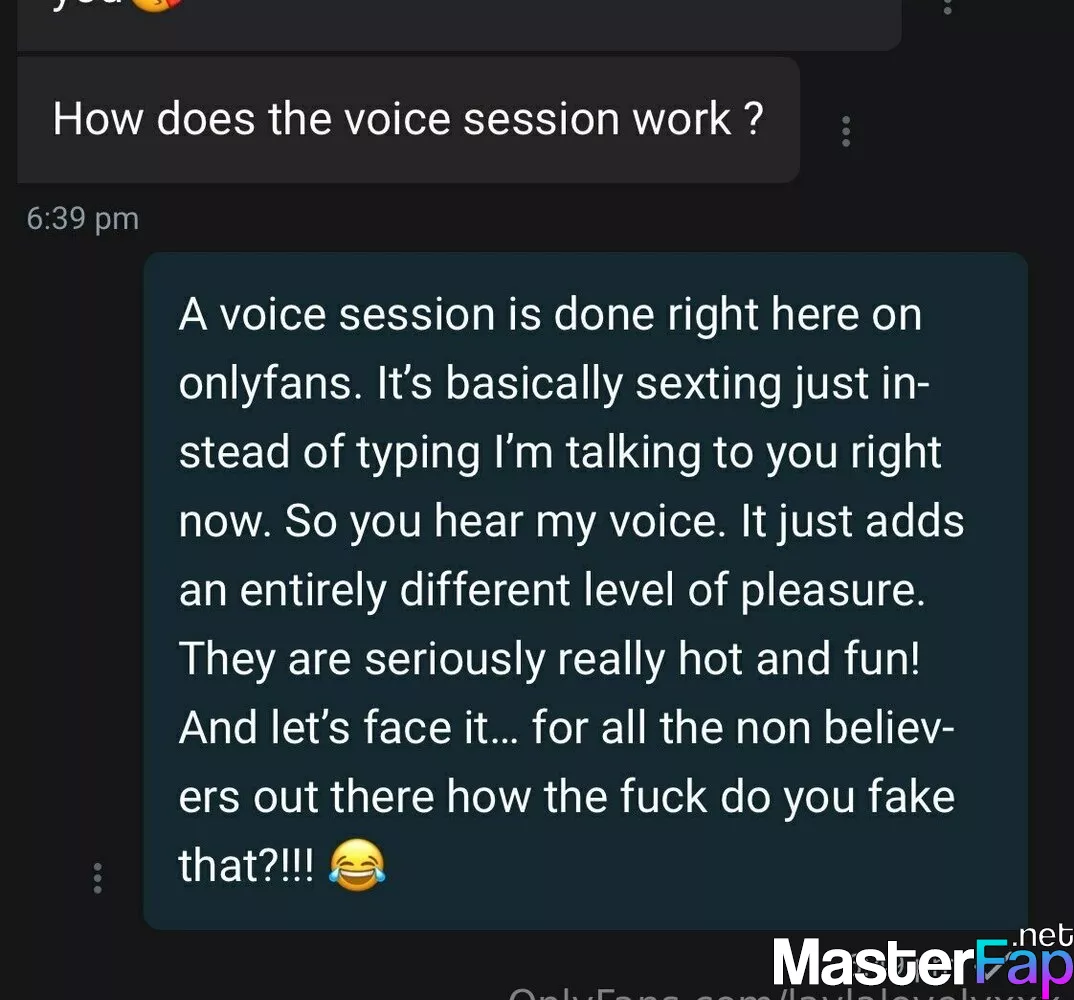Click the word 'How' in the question bubble

[98, 119]
